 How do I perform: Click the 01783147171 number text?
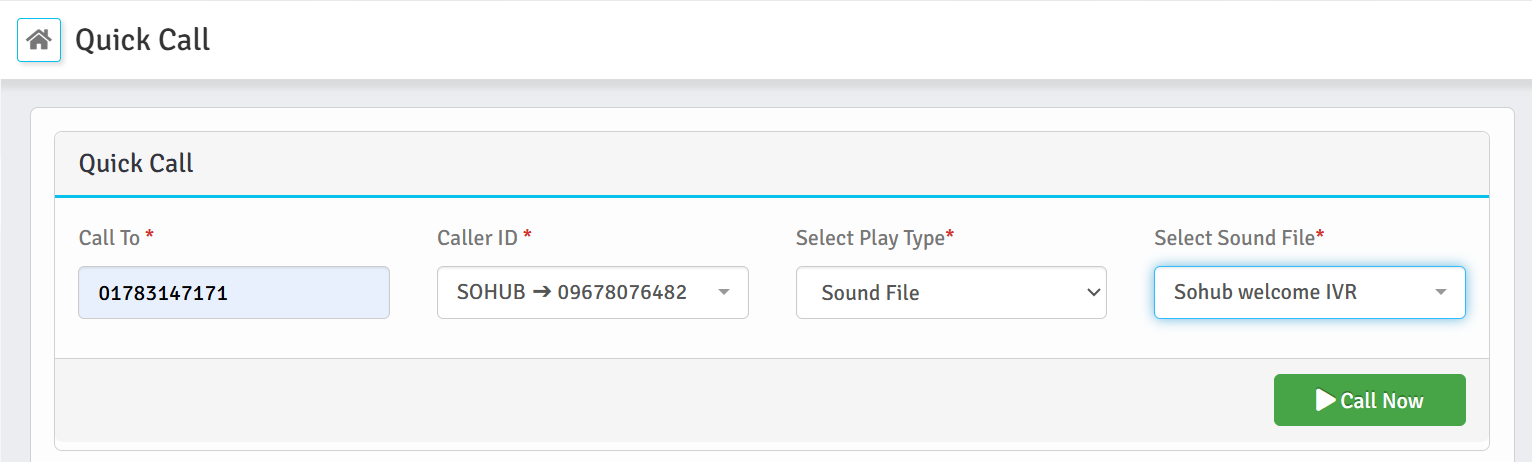pos(163,294)
